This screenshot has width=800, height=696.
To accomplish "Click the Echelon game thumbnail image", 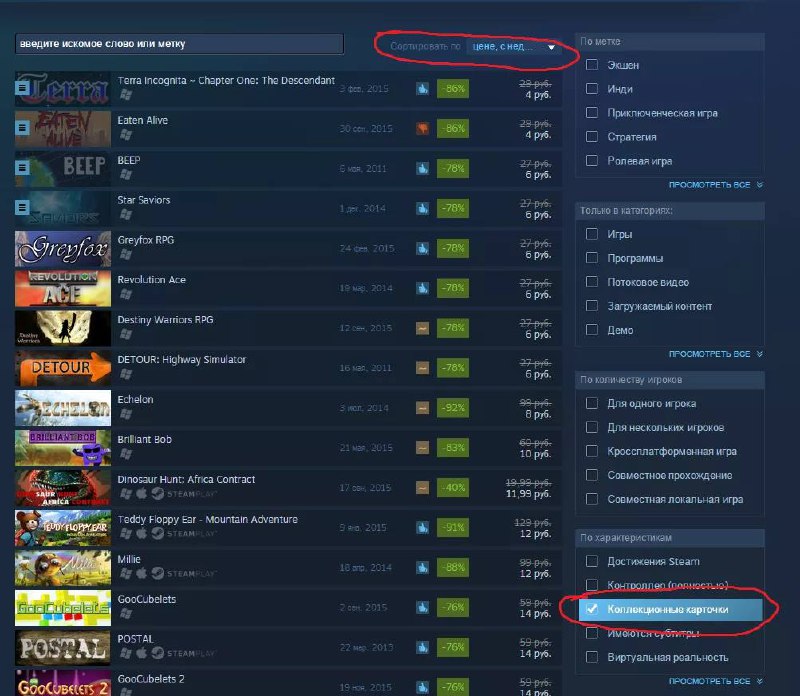I will [x=63, y=408].
